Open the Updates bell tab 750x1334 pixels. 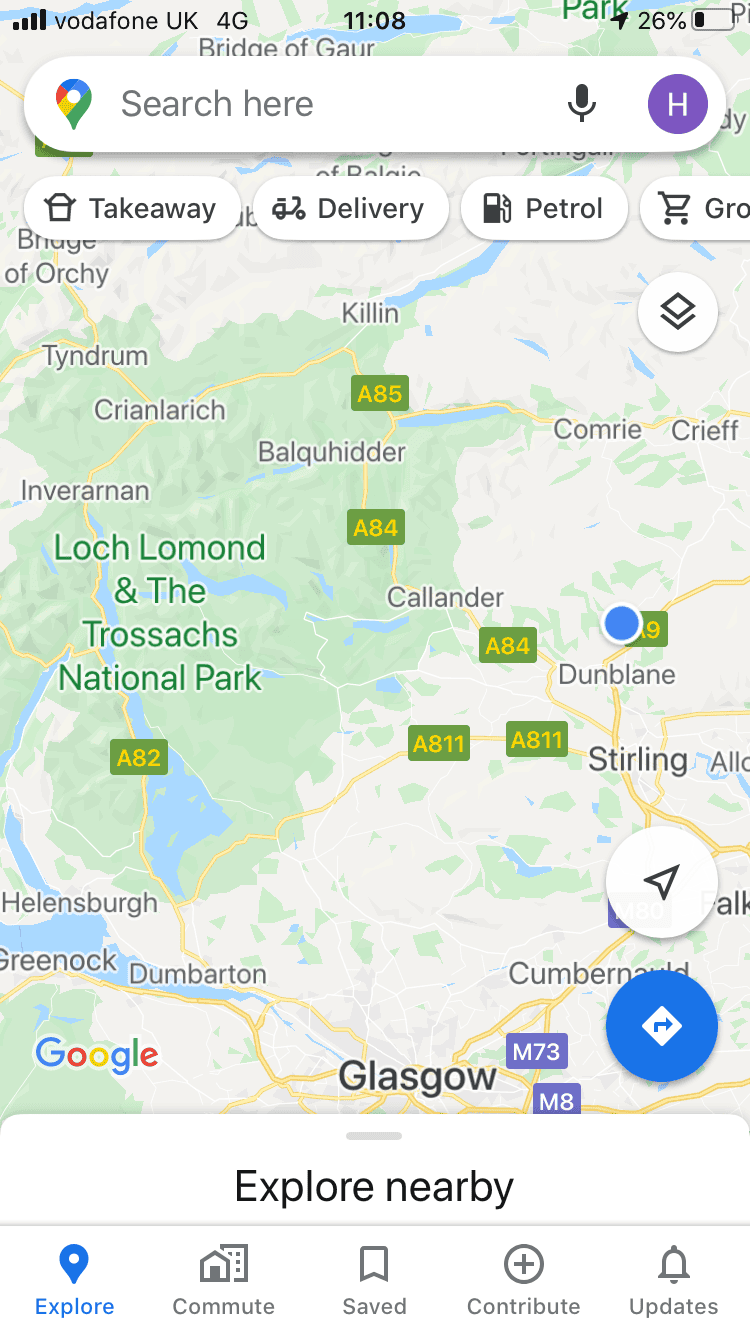tap(674, 1281)
